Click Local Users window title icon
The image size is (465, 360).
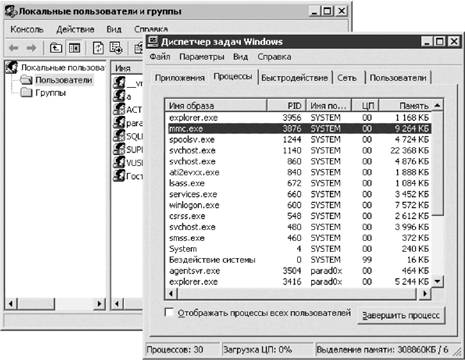pyautogui.click(x=11, y=12)
